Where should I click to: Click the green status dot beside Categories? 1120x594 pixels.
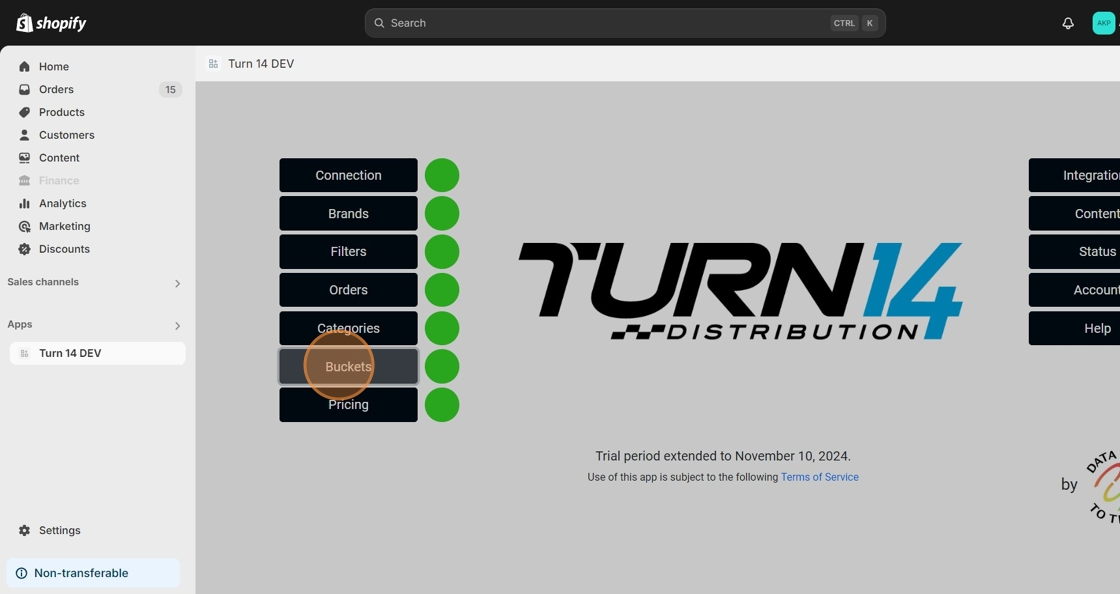tap(442, 328)
